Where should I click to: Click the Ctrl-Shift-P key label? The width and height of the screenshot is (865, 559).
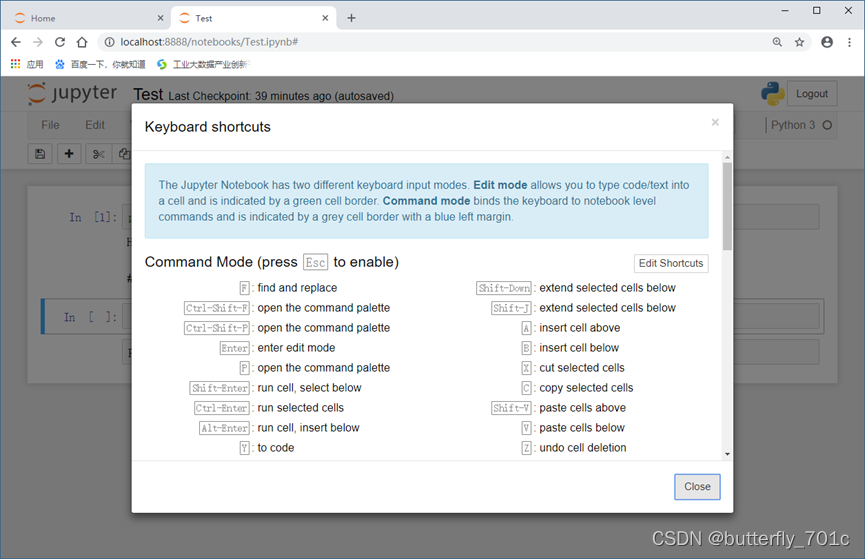[217, 328]
